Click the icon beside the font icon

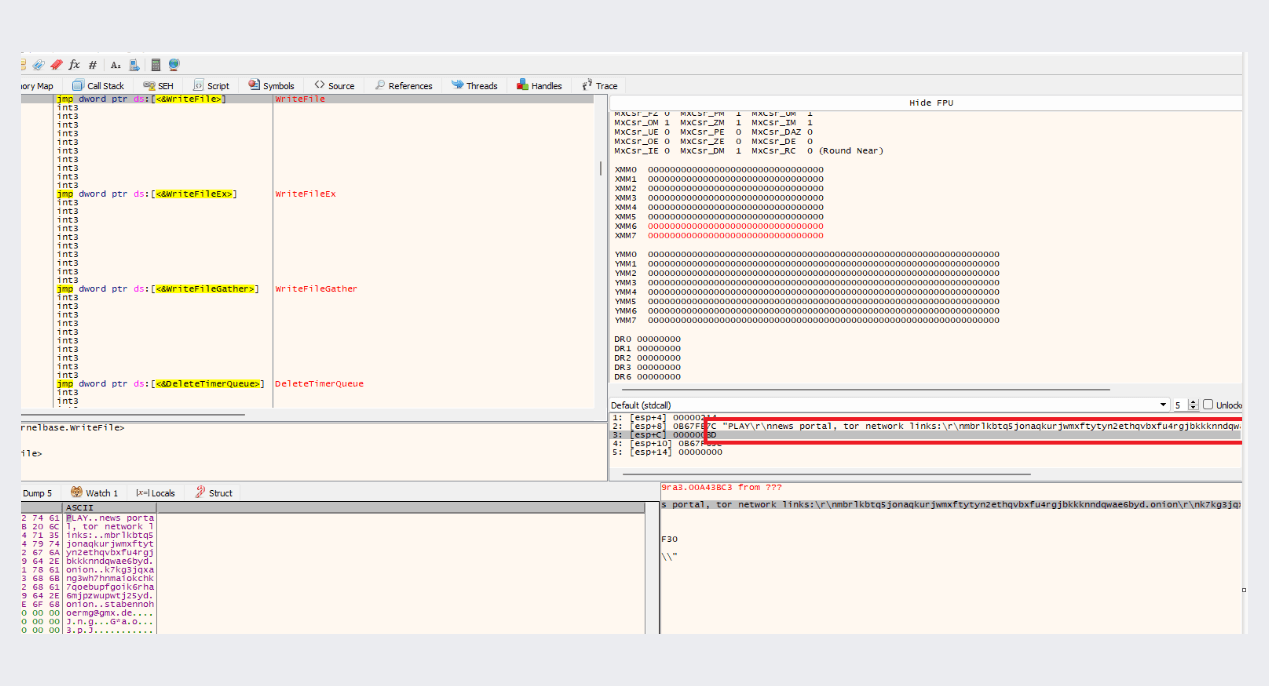[134, 64]
